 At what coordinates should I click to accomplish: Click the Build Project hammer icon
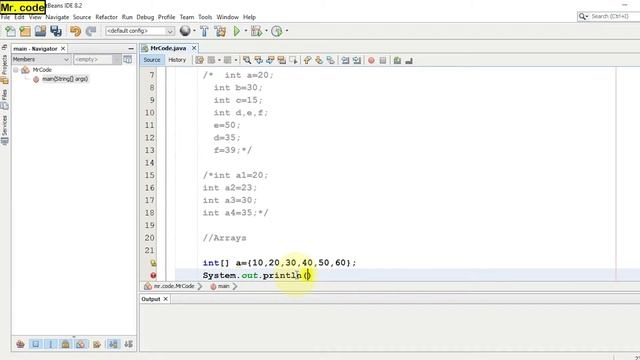(x=204, y=31)
